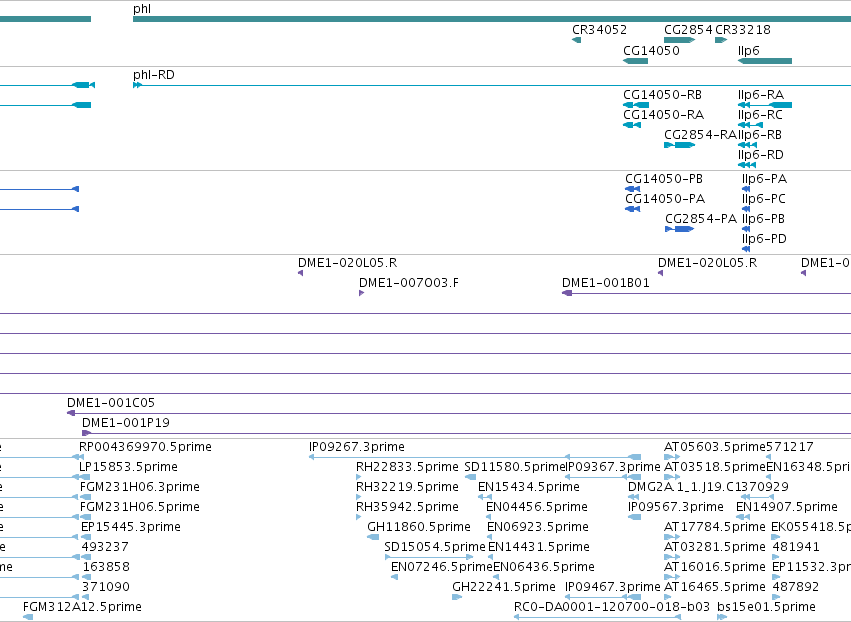Screen dimensions: 851x622
Task: Click the Ilp6-RA transcript label
Action: click(x=761, y=95)
